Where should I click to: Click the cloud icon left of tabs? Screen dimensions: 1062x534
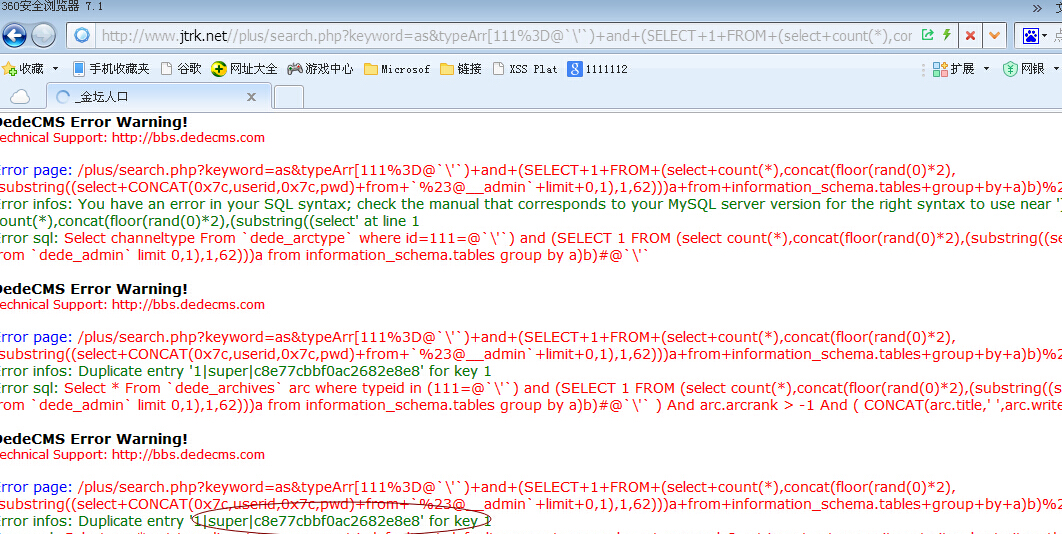click(20, 97)
